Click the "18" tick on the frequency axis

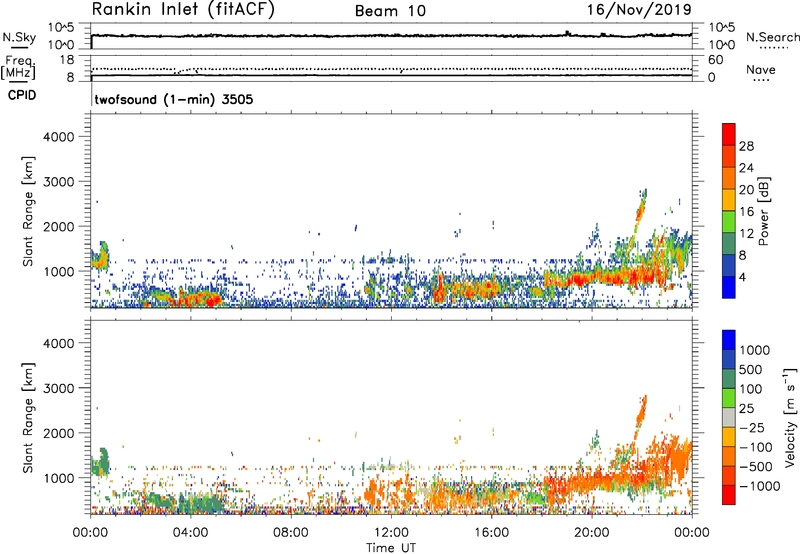click(67, 60)
